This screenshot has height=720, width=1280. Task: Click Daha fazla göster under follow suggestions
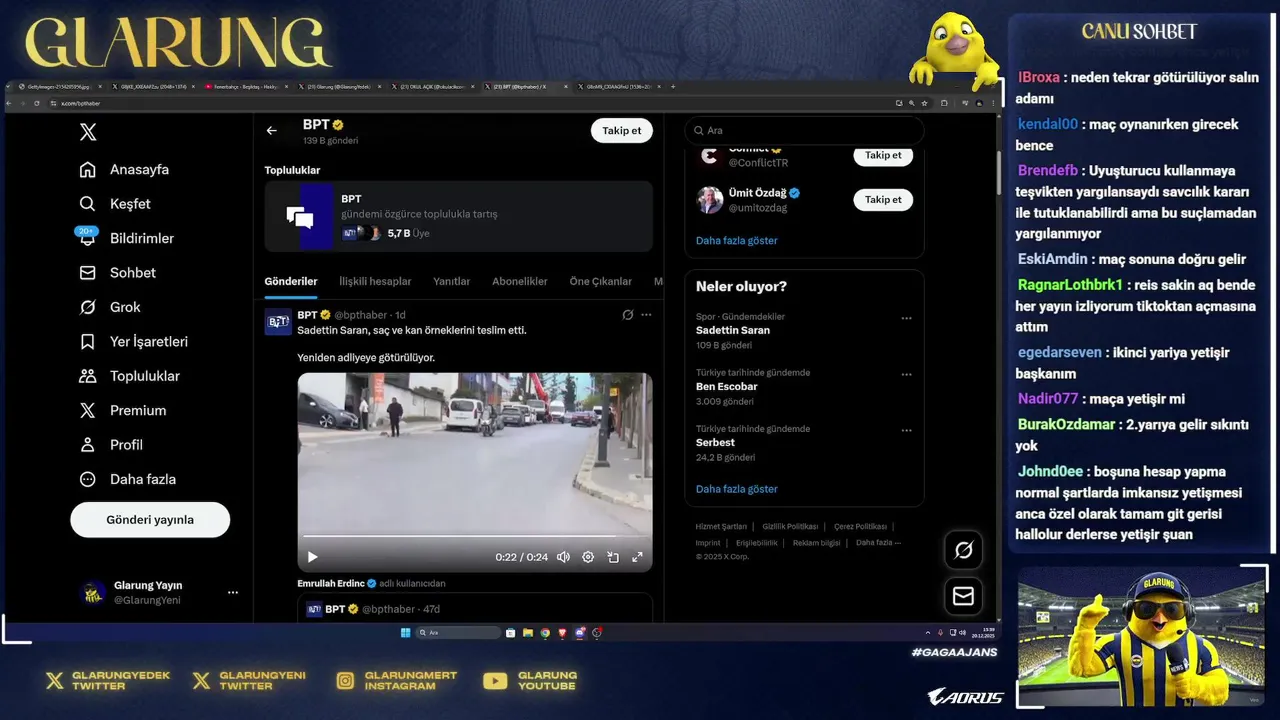point(736,240)
